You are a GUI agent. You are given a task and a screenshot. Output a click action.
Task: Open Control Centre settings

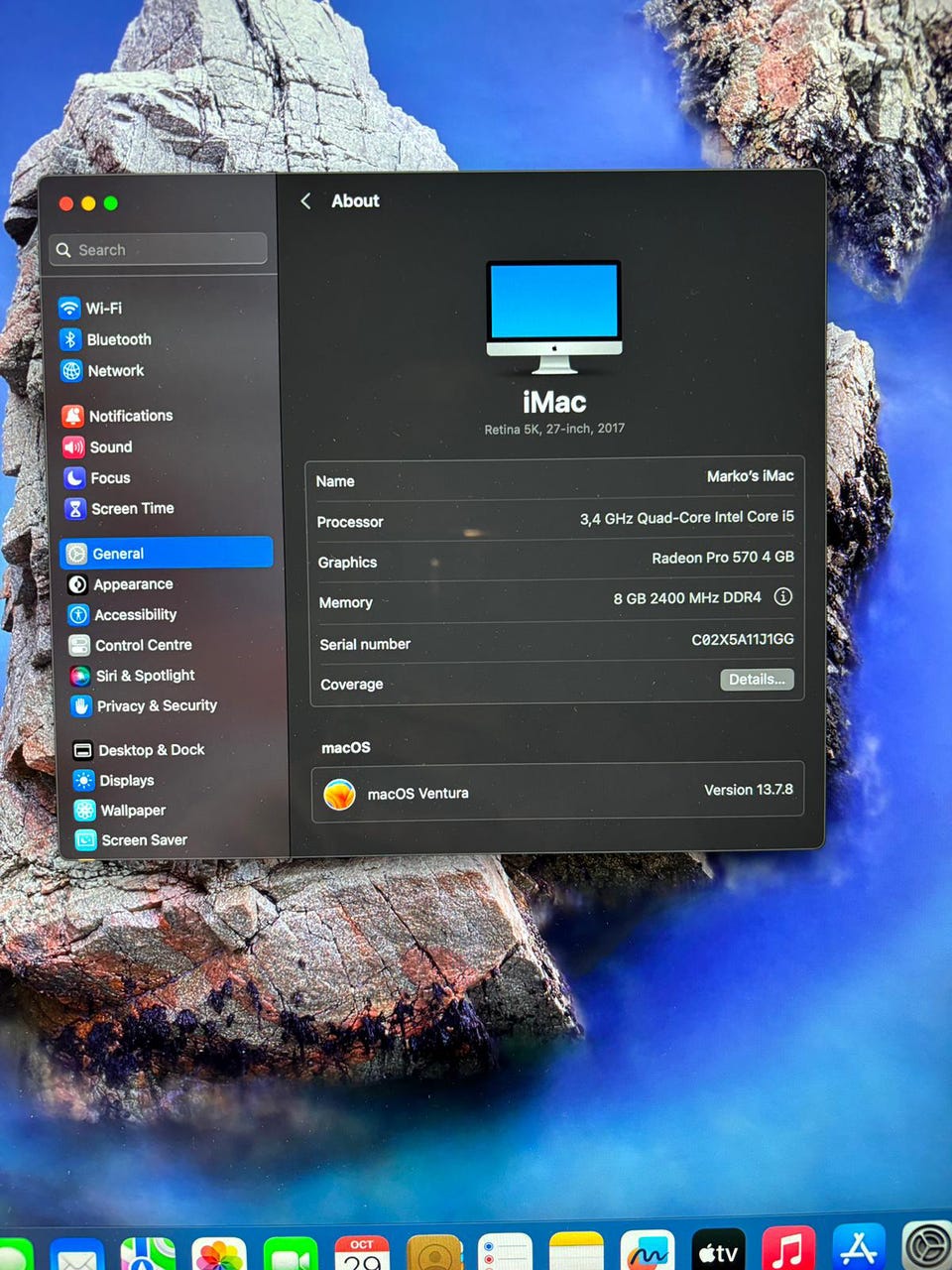tap(131, 645)
